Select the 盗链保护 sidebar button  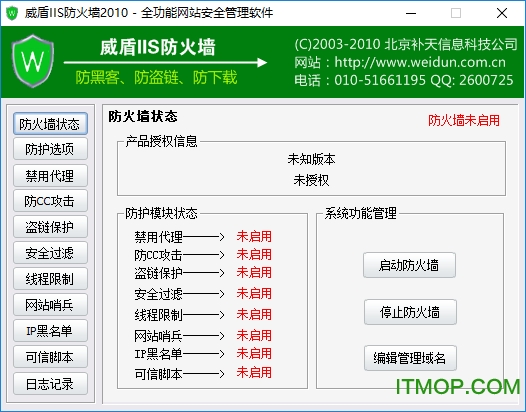pyautogui.click(x=50, y=227)
